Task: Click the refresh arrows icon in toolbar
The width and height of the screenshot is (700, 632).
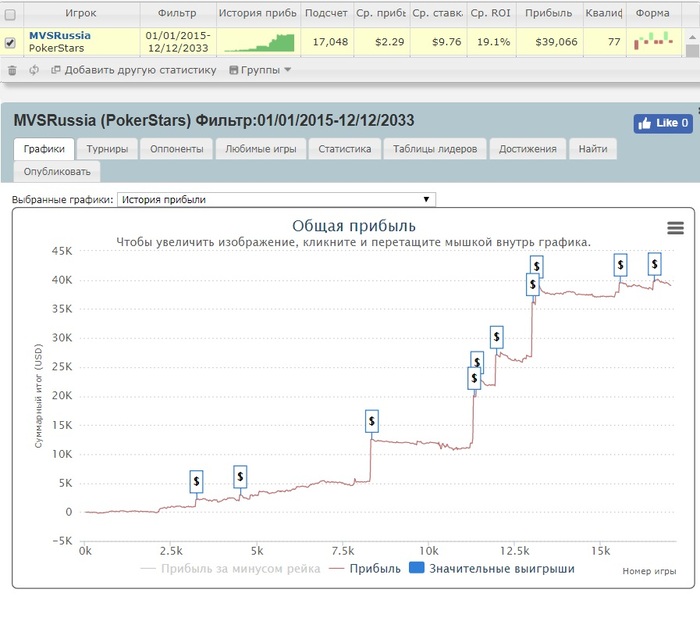Action: (x=34, y=70)
